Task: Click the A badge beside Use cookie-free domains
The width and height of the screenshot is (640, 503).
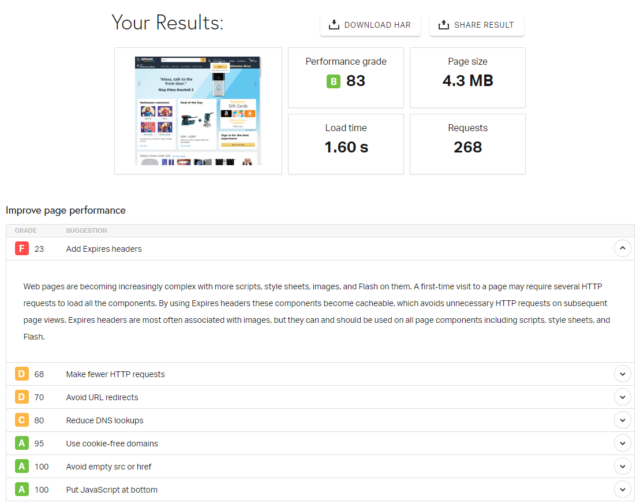Action: point(22,443)
